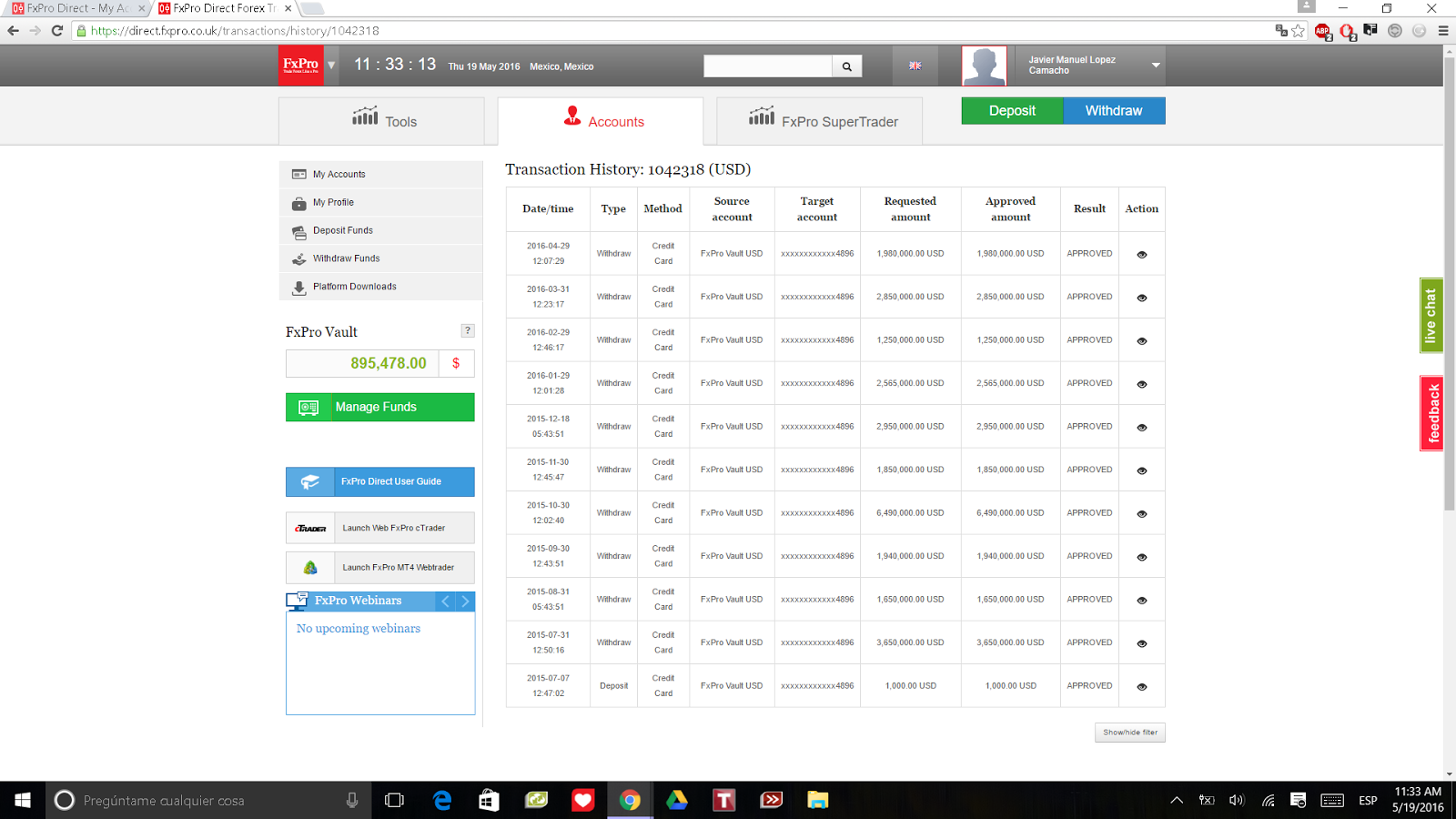Image resolution: width=1456 pixels, height=819 pixels.
Task: Switch to the Tools tab
Action: [x=381, y=121]
